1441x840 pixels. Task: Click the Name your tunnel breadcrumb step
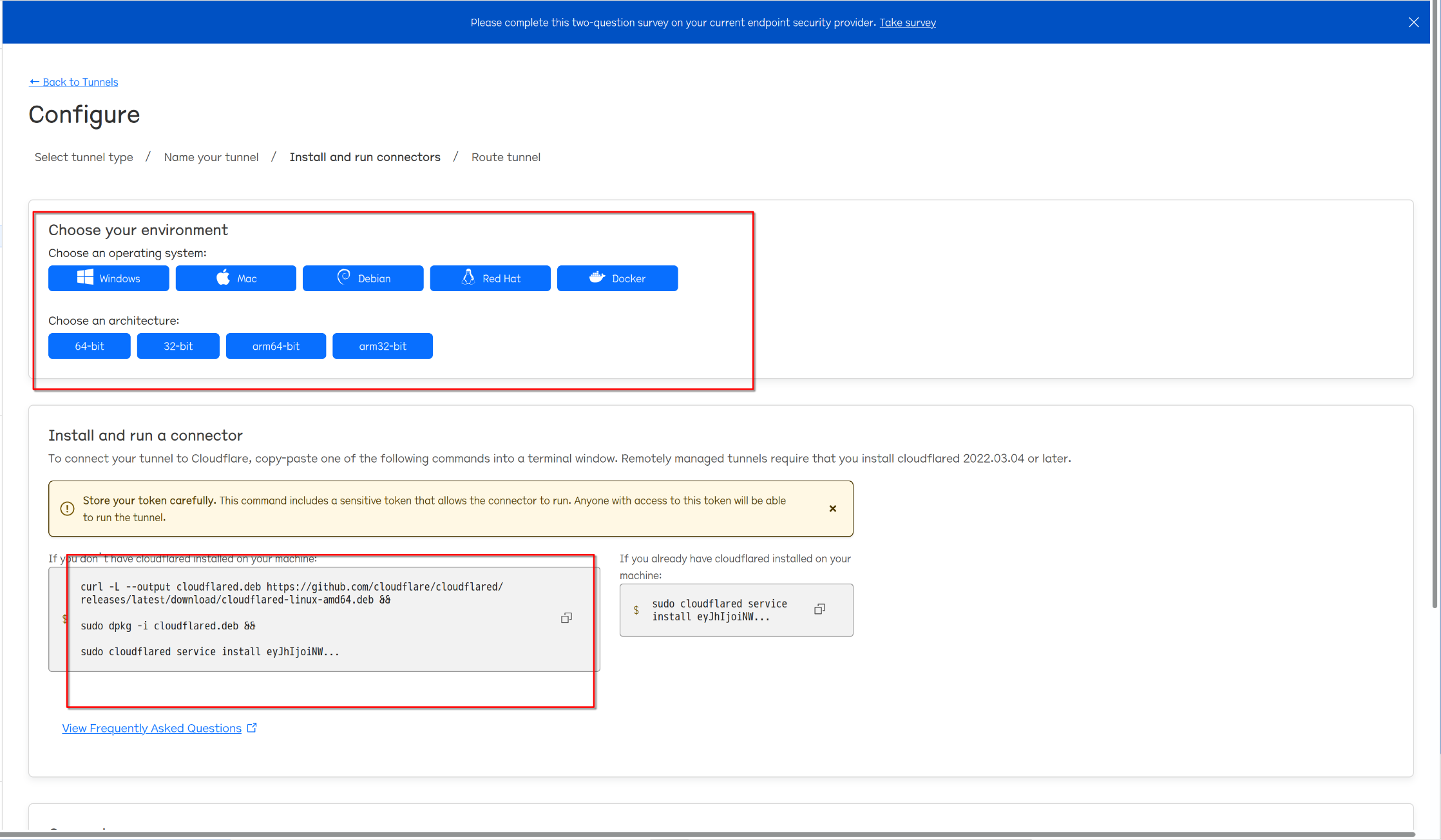point(211,157)
